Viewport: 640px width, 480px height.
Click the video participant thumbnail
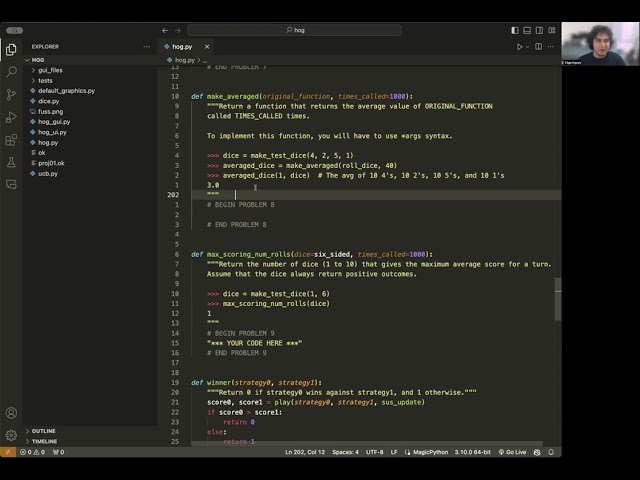pyautogui.click(x=600, y=44)
